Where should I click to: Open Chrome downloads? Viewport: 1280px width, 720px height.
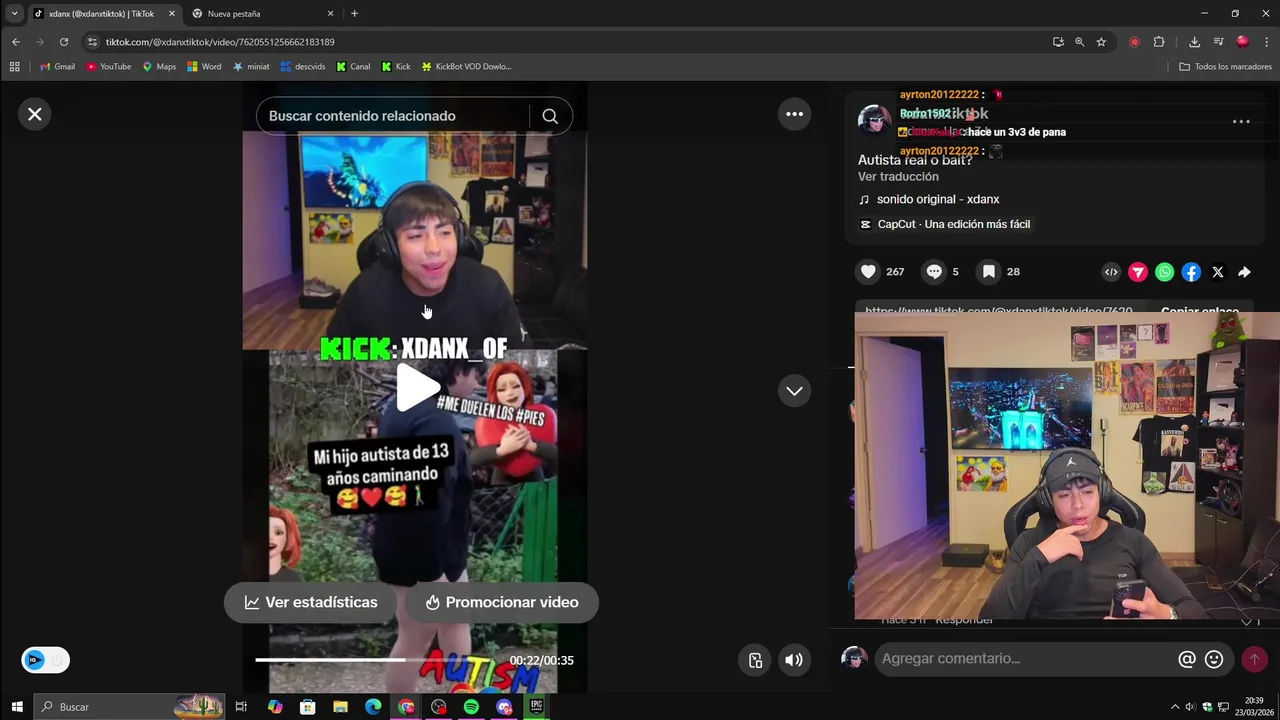1194,42
